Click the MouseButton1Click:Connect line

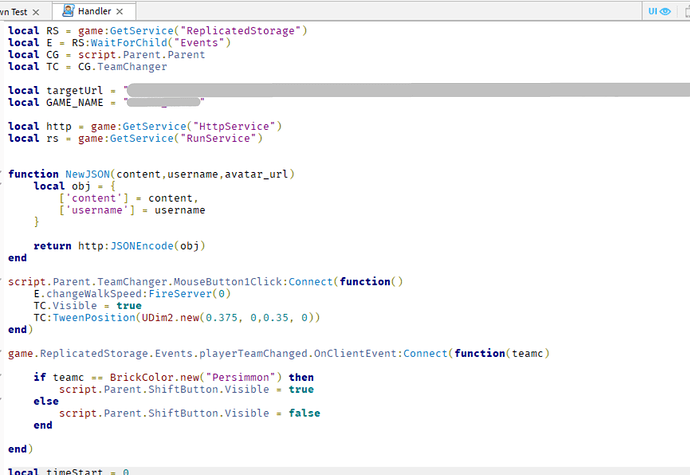[x=206, y=282]
